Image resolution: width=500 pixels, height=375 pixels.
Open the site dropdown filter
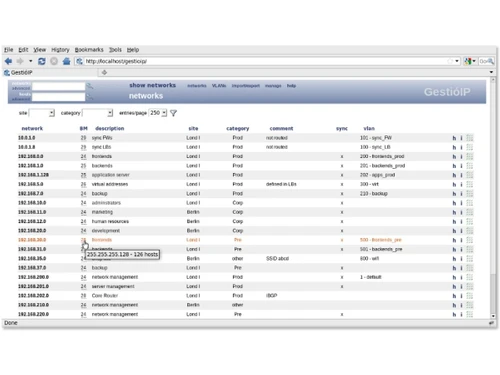(42, 113)
